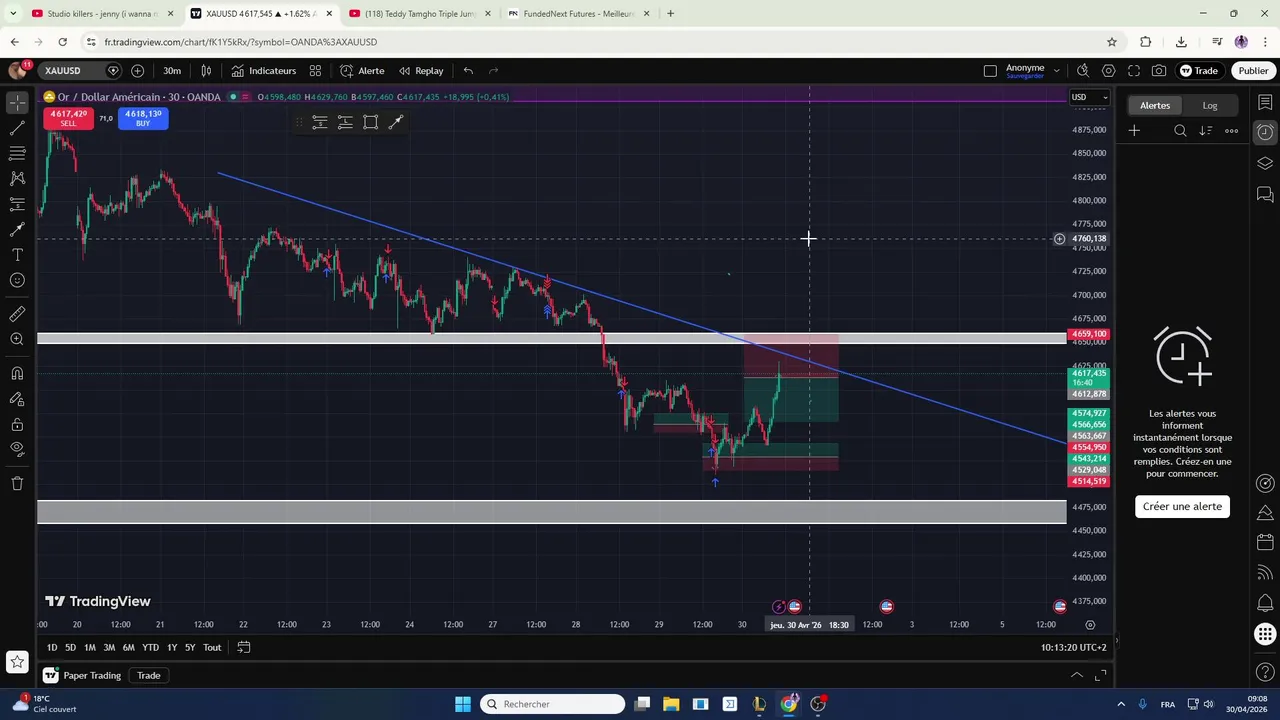This screenshot has height=720, width=1280.
Task: Add new alert with plus icon
Action: (x=1134, y=131)
